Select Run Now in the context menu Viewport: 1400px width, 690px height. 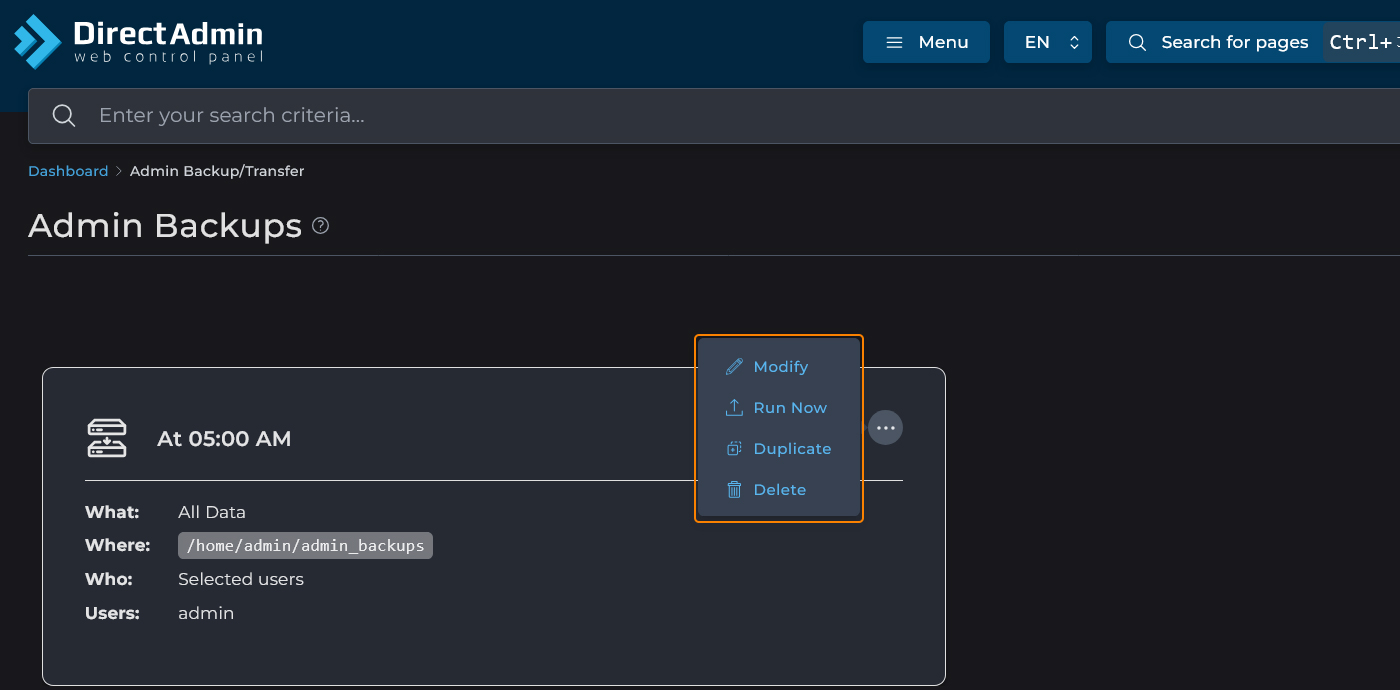click(x=789, y=408)
